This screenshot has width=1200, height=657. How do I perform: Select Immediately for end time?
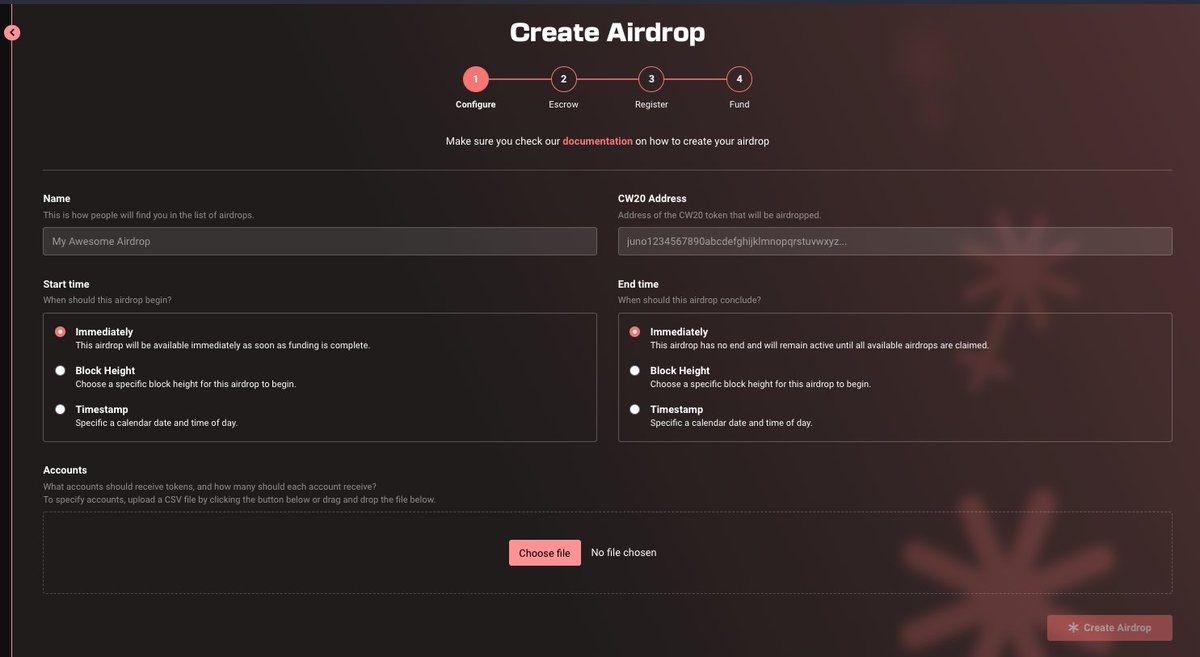(x=634, y=331)
